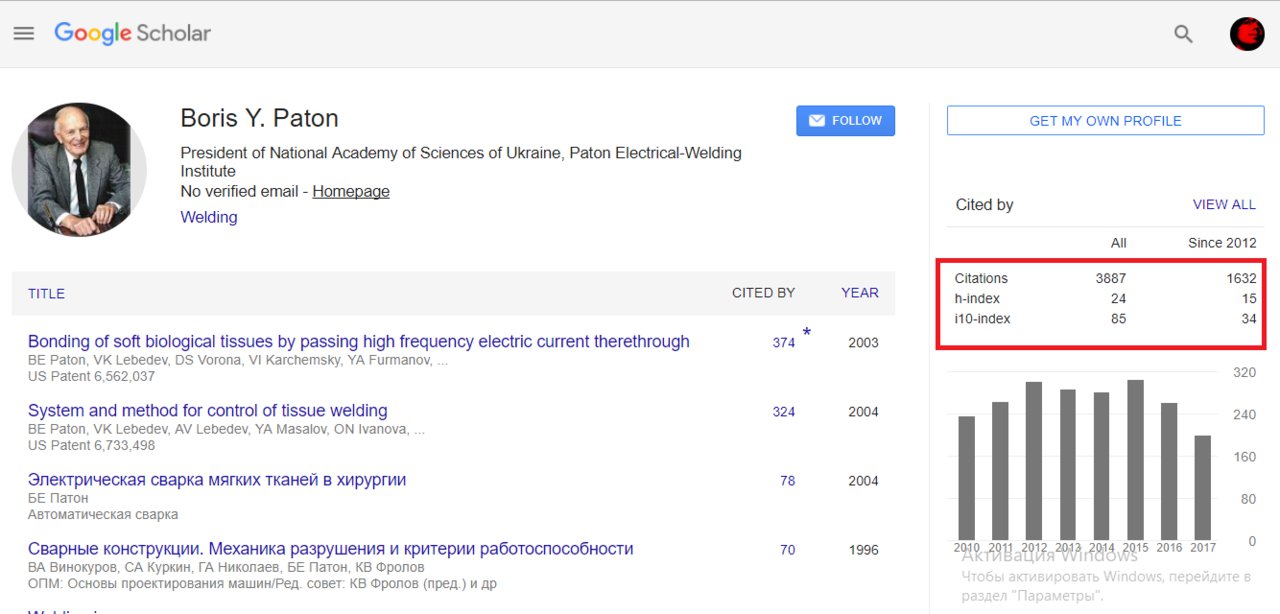Sort publications by Year column
The height and width of the screenshot is (614, 1280).
(x=859, y=293)
